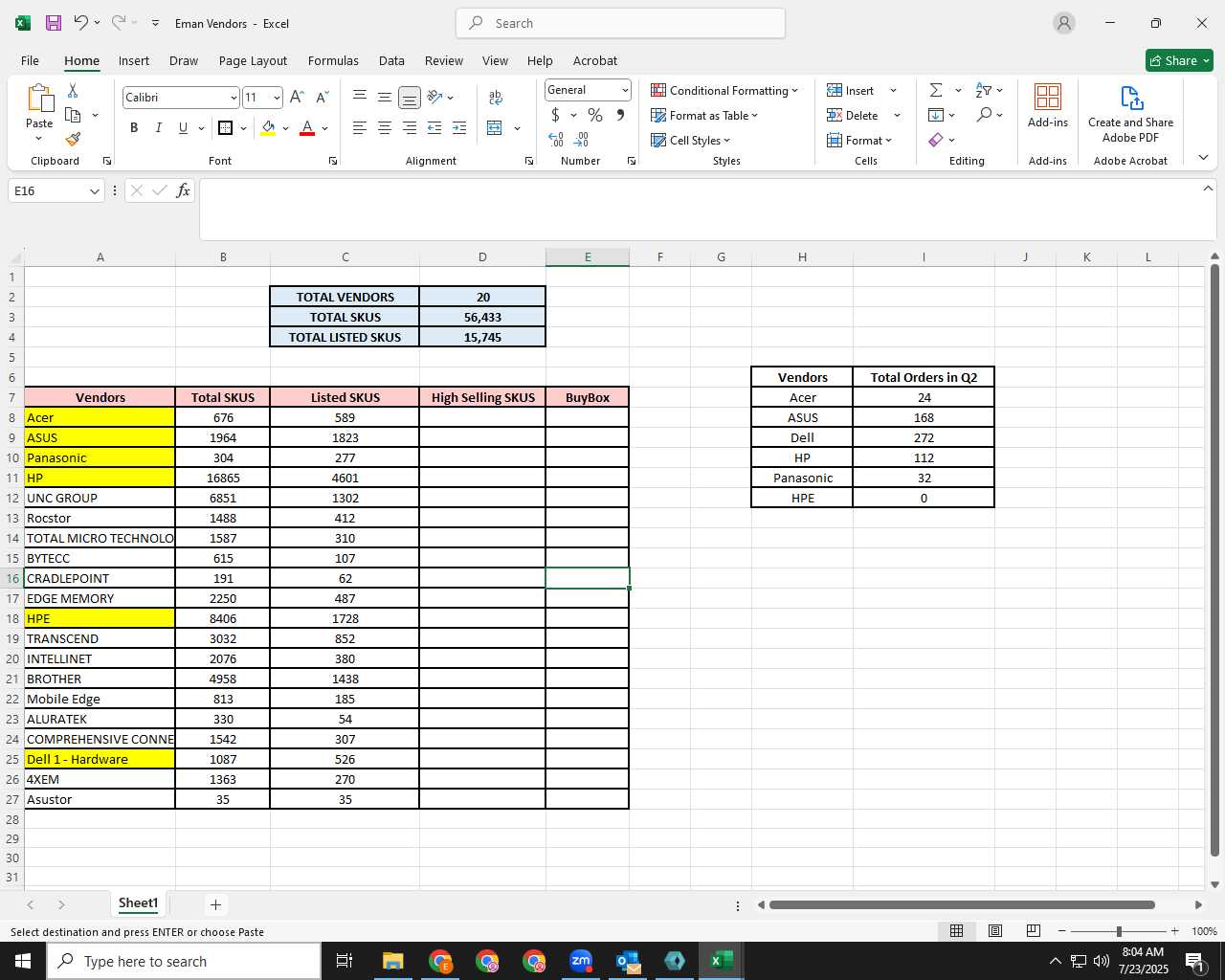Click the Share button
The height and width of the screenshot is (980, 1225).
point(1179,60)
